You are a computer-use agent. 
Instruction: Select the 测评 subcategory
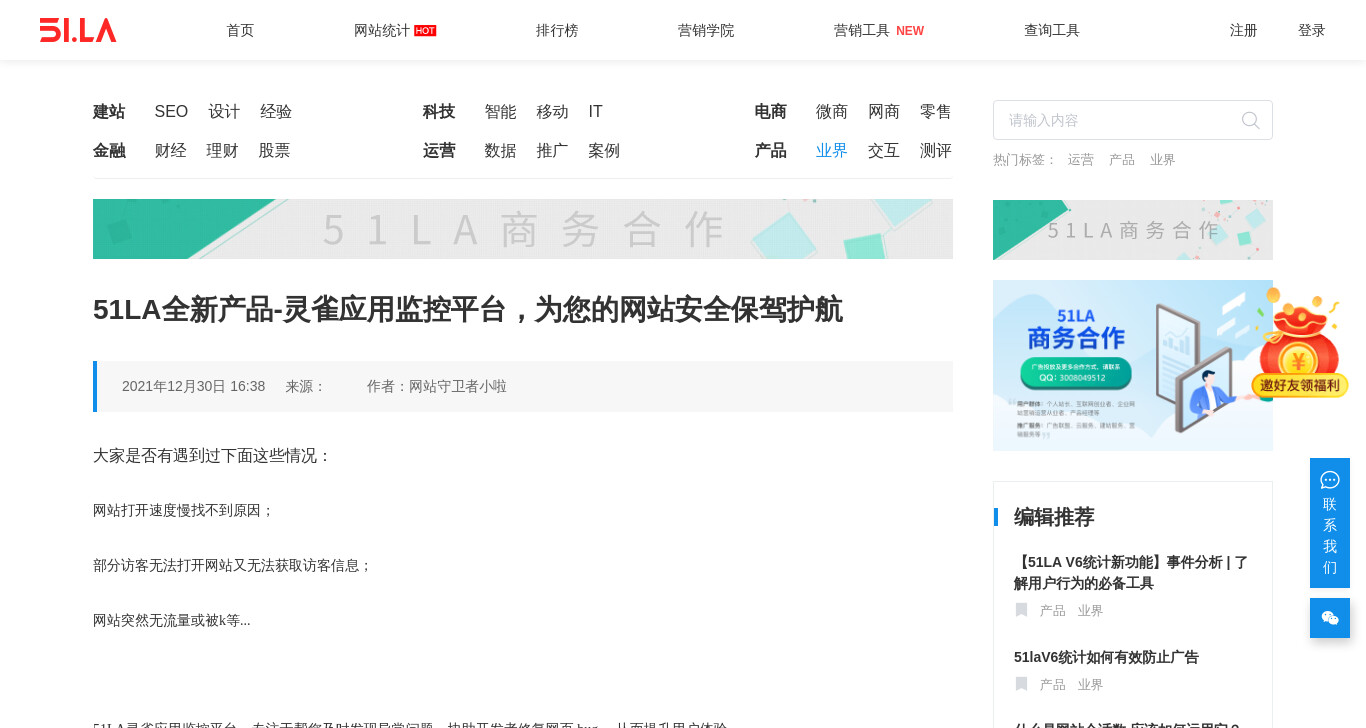coord(936,151)
